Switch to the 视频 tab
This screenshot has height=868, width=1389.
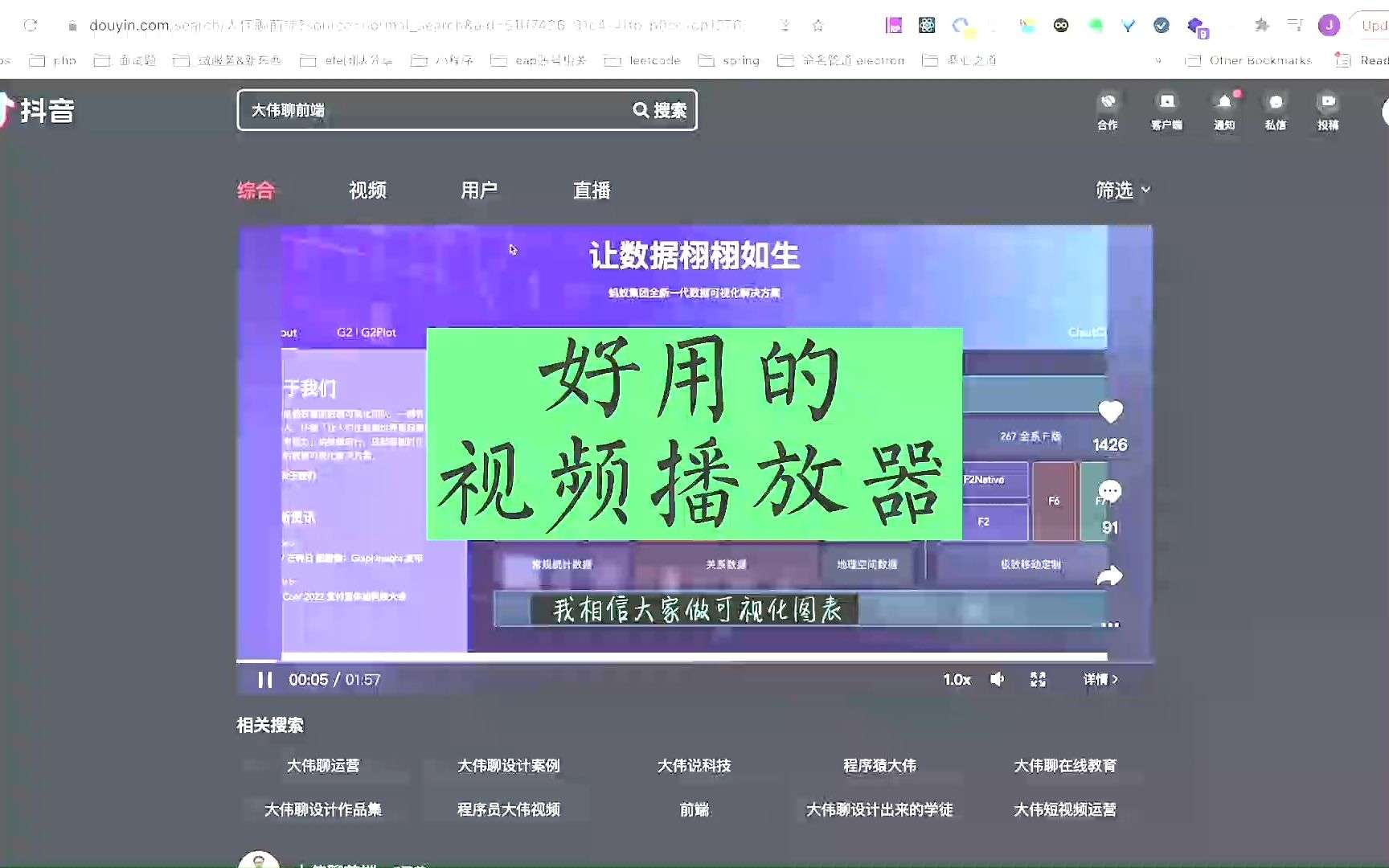(367, 190)
